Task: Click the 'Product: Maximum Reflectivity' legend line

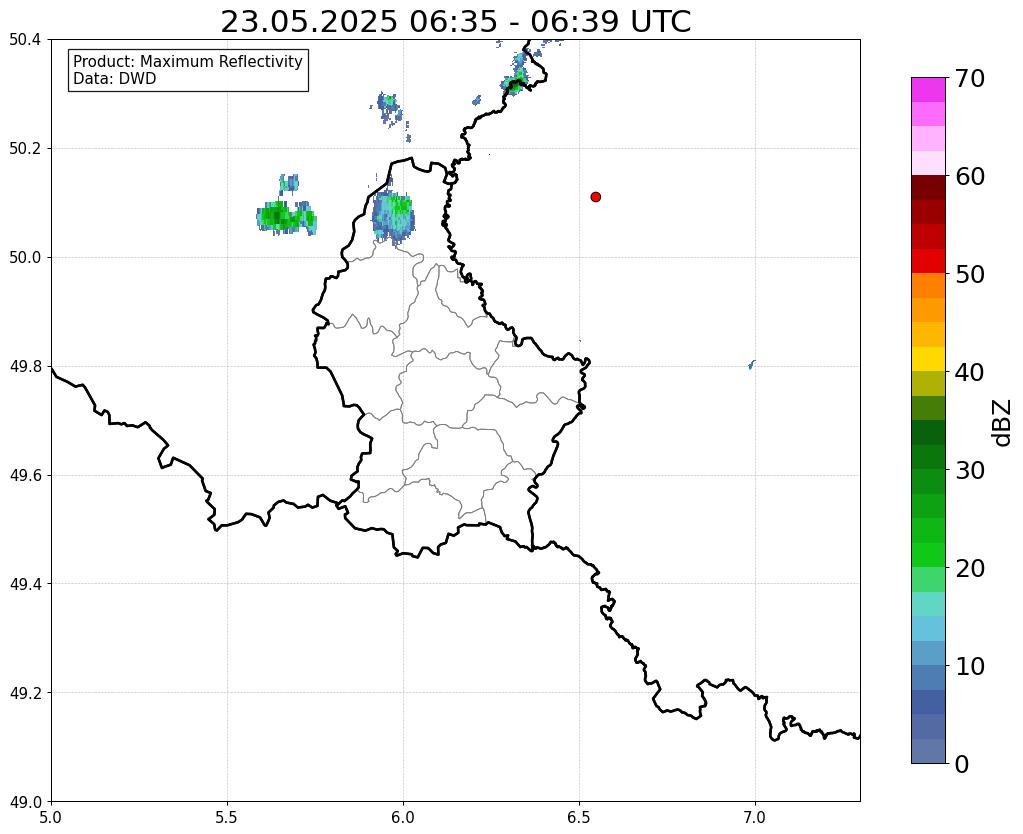Action: pos(188,61)
